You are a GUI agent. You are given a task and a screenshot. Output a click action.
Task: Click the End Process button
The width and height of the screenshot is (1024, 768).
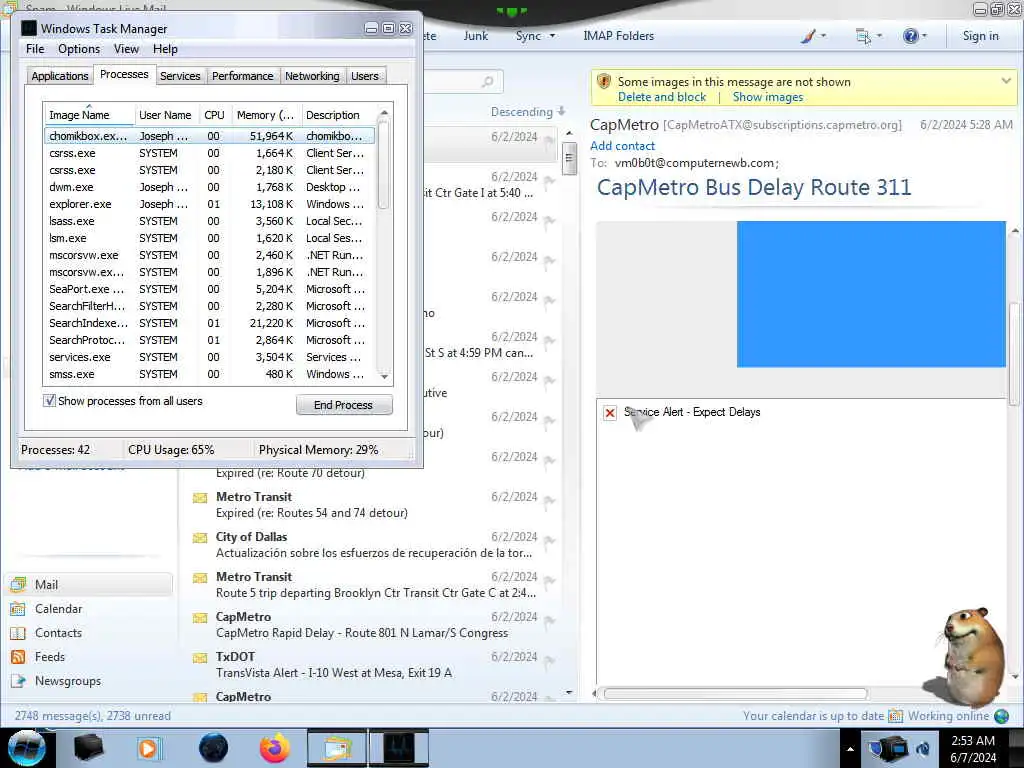(344, 405)
